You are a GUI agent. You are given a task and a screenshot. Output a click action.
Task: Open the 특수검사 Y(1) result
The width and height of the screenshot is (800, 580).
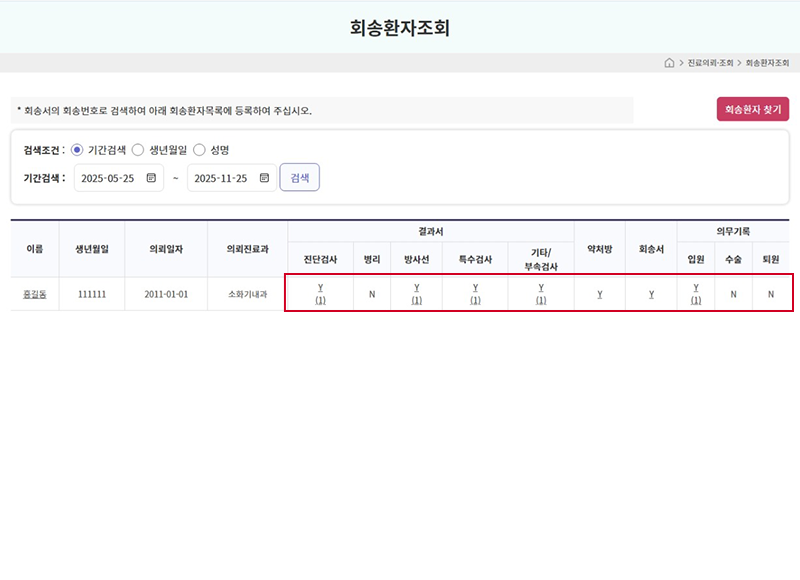(x=475, y=294)
